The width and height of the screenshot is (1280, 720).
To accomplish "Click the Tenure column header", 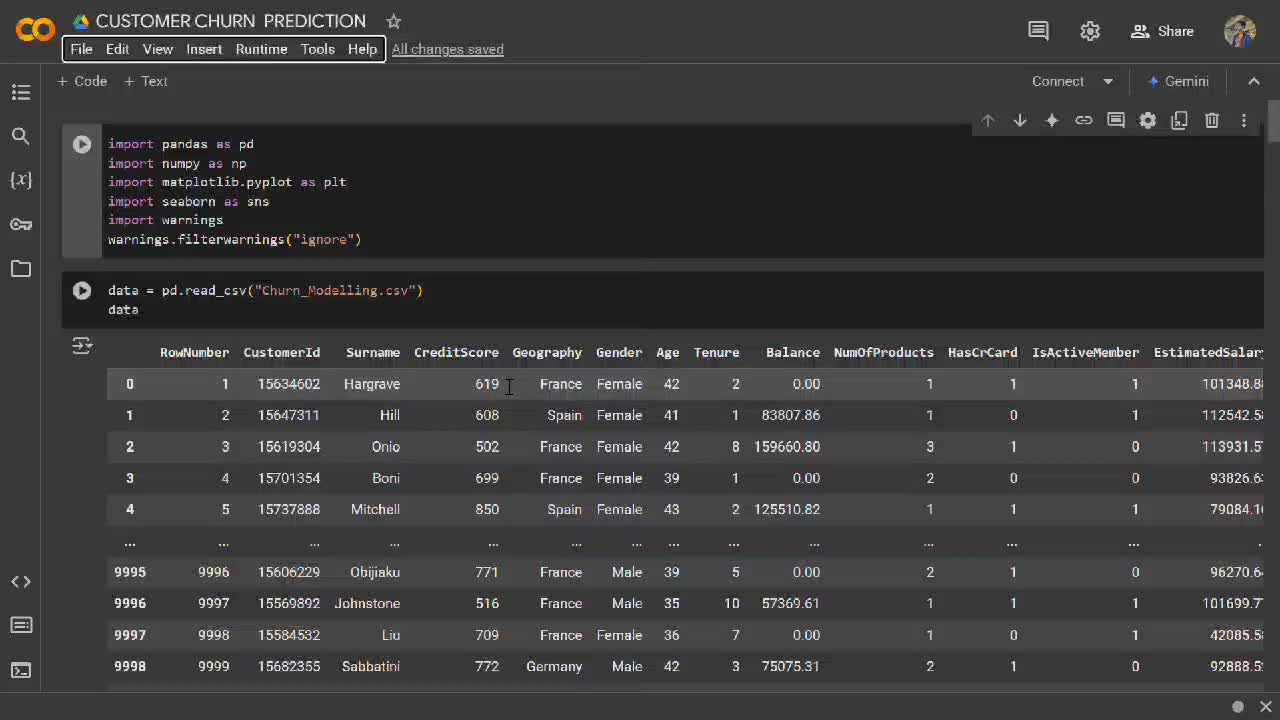I will pyautogui.click(x=717, y=352).
